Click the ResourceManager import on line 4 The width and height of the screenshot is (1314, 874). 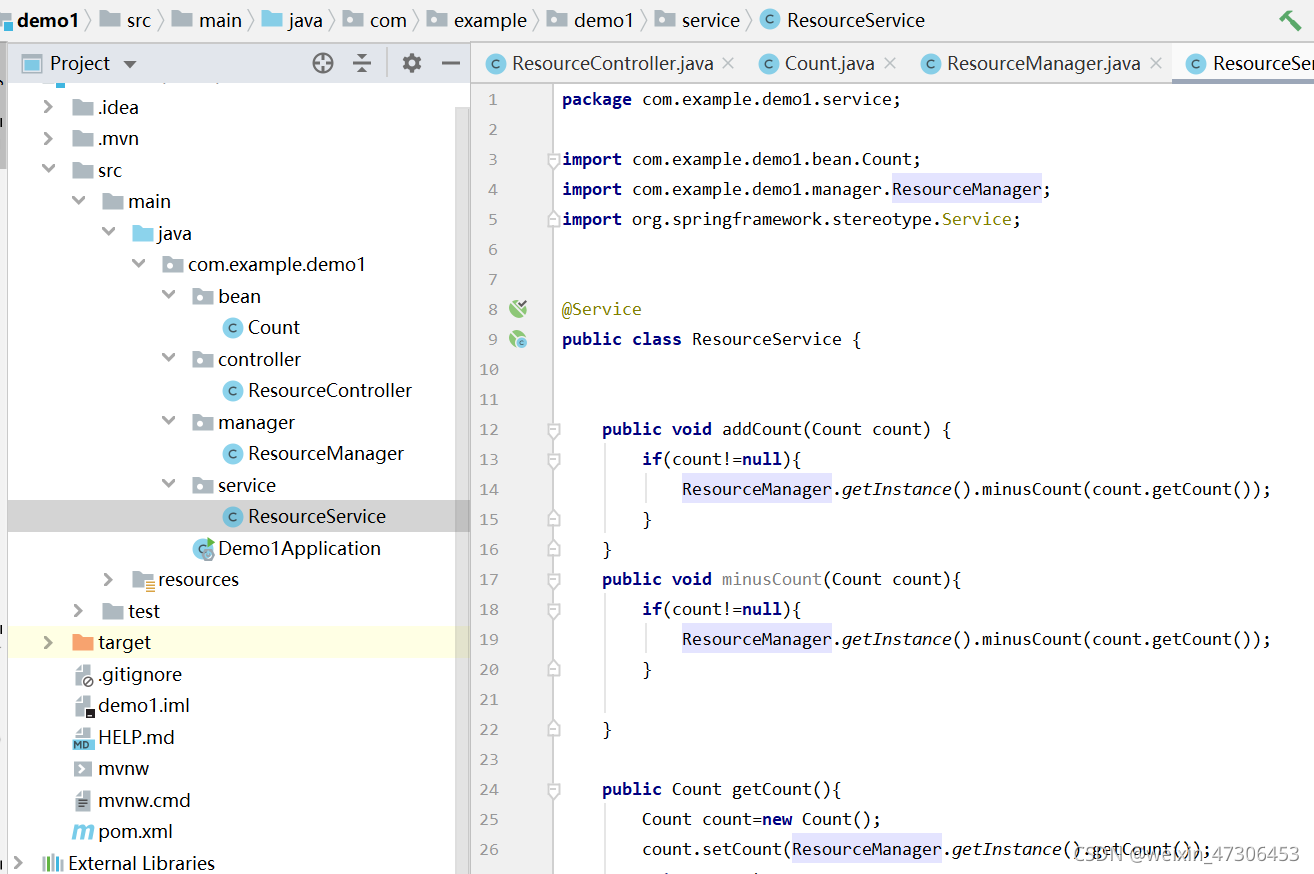point(966,189)
